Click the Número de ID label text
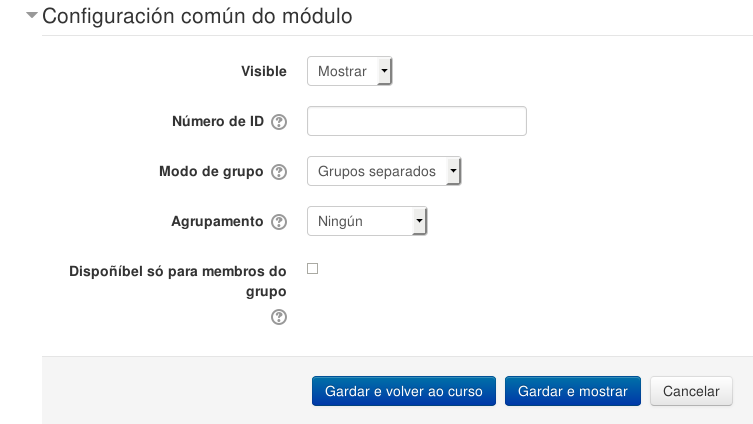 (218, 122)
